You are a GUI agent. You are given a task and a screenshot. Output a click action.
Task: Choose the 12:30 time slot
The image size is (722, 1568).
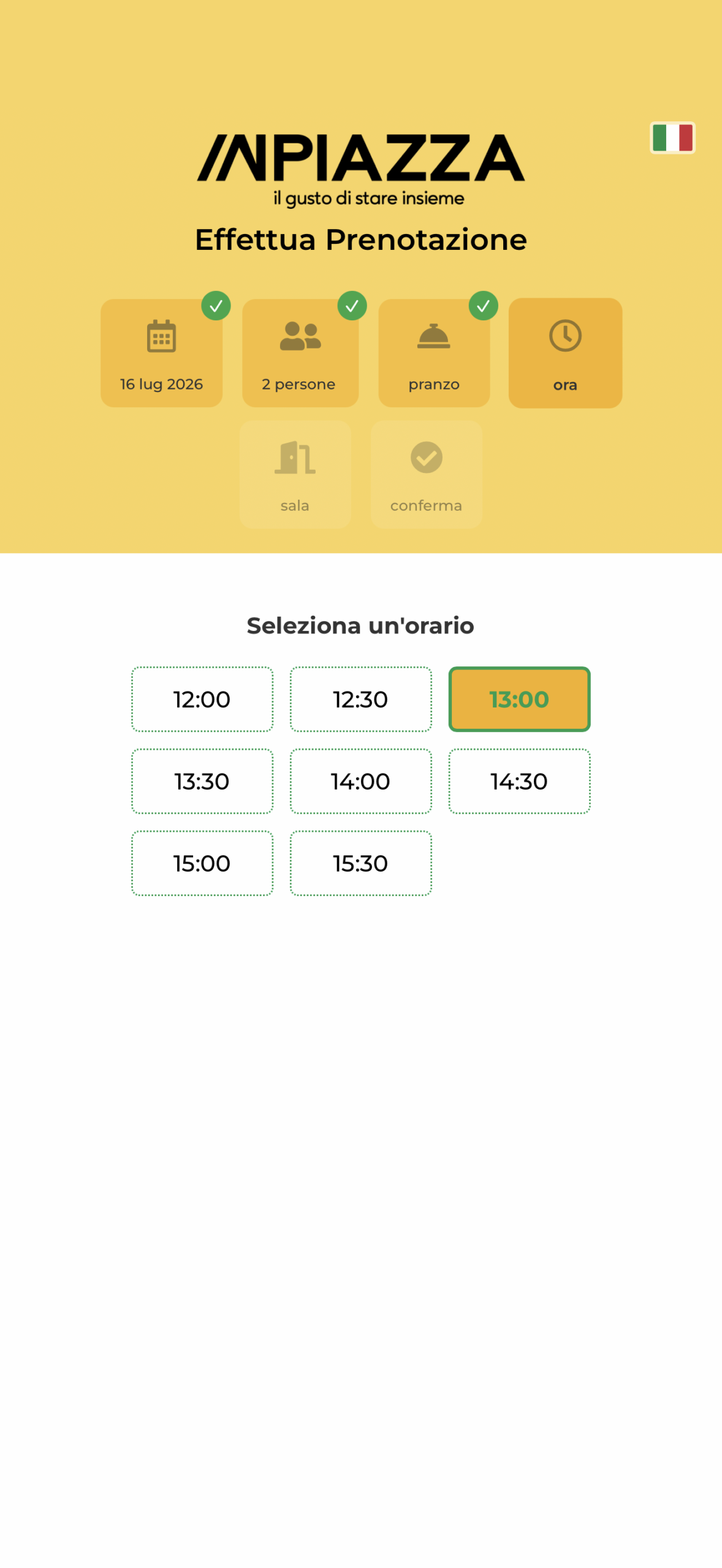(x=361, y=699)
